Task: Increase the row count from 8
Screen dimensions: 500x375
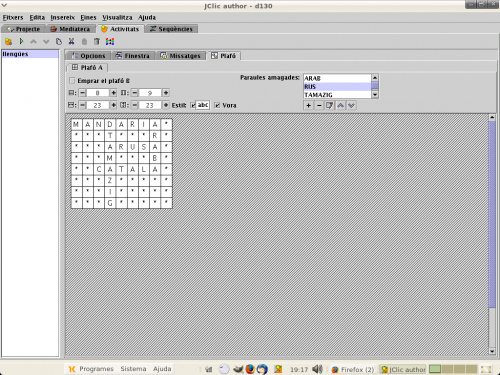Action: 113,93
